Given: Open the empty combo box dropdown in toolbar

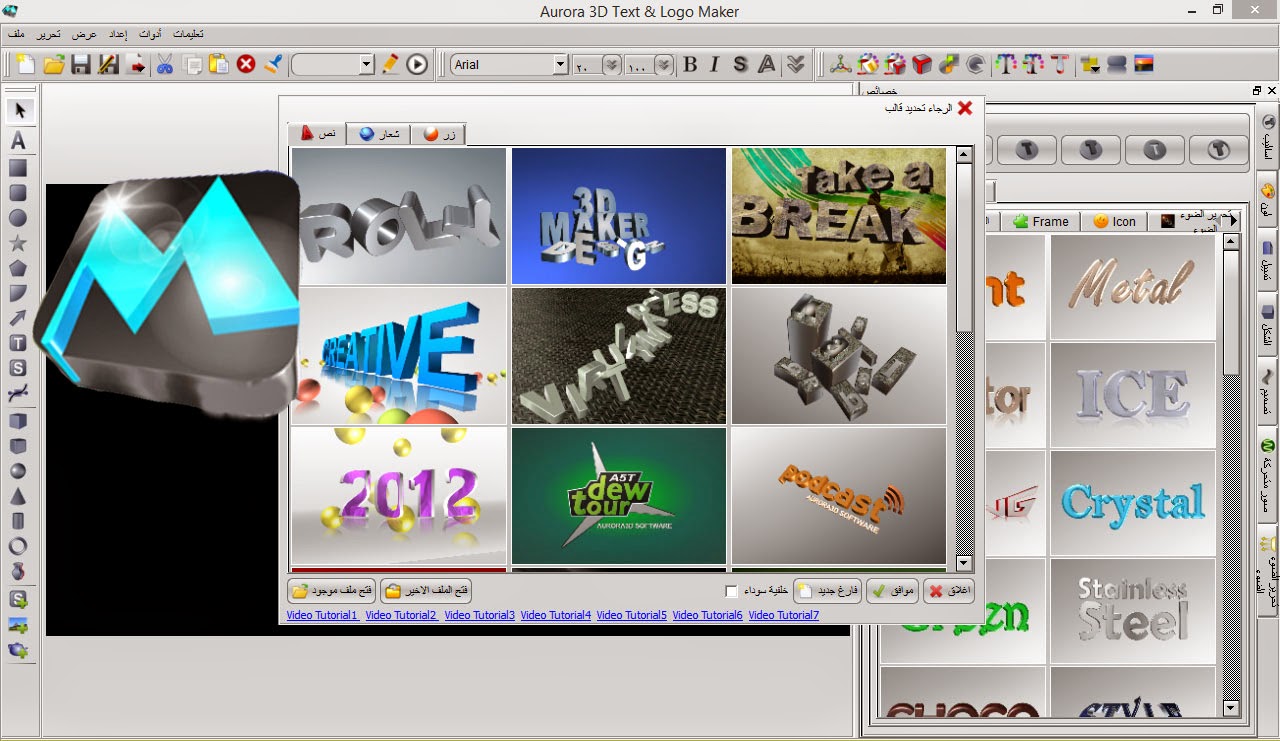Looking at the screenshot, I should click(x=366, y=65).
